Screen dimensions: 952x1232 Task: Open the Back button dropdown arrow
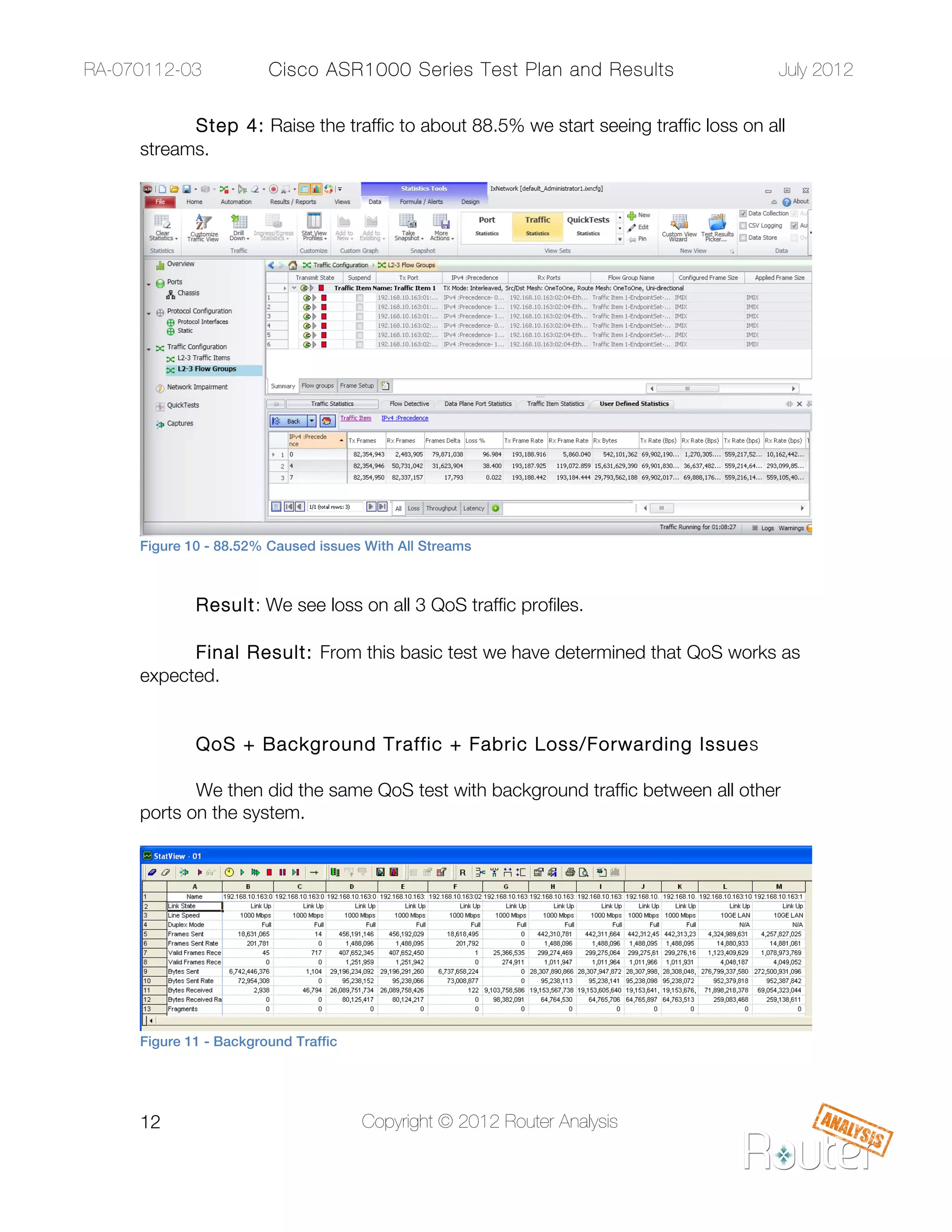pyautogui.click(x=312, y=421)
